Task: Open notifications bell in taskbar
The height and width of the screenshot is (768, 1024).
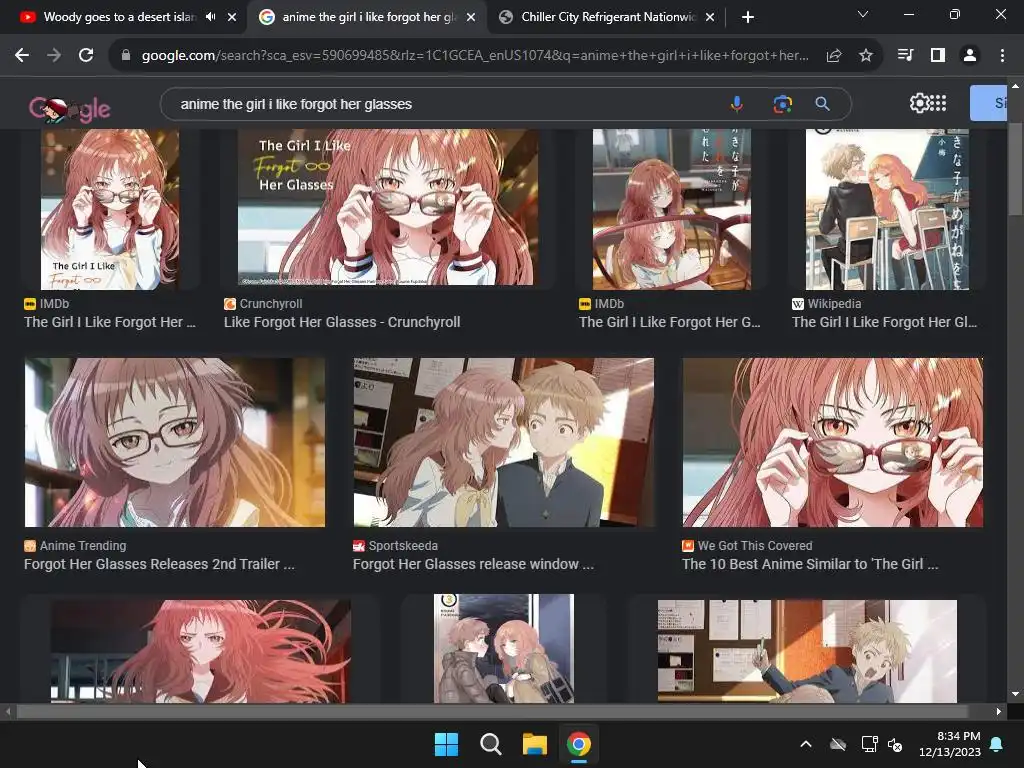Action: tap(997, 744)
